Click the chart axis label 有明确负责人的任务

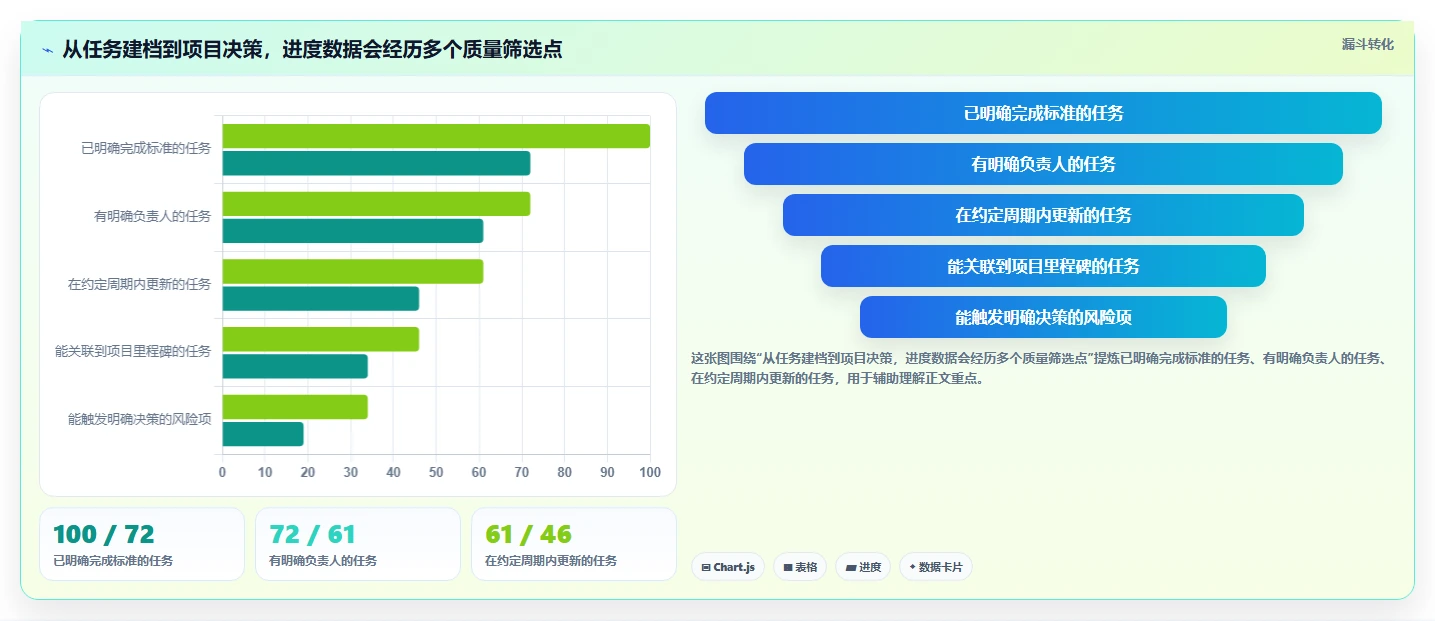153,216
